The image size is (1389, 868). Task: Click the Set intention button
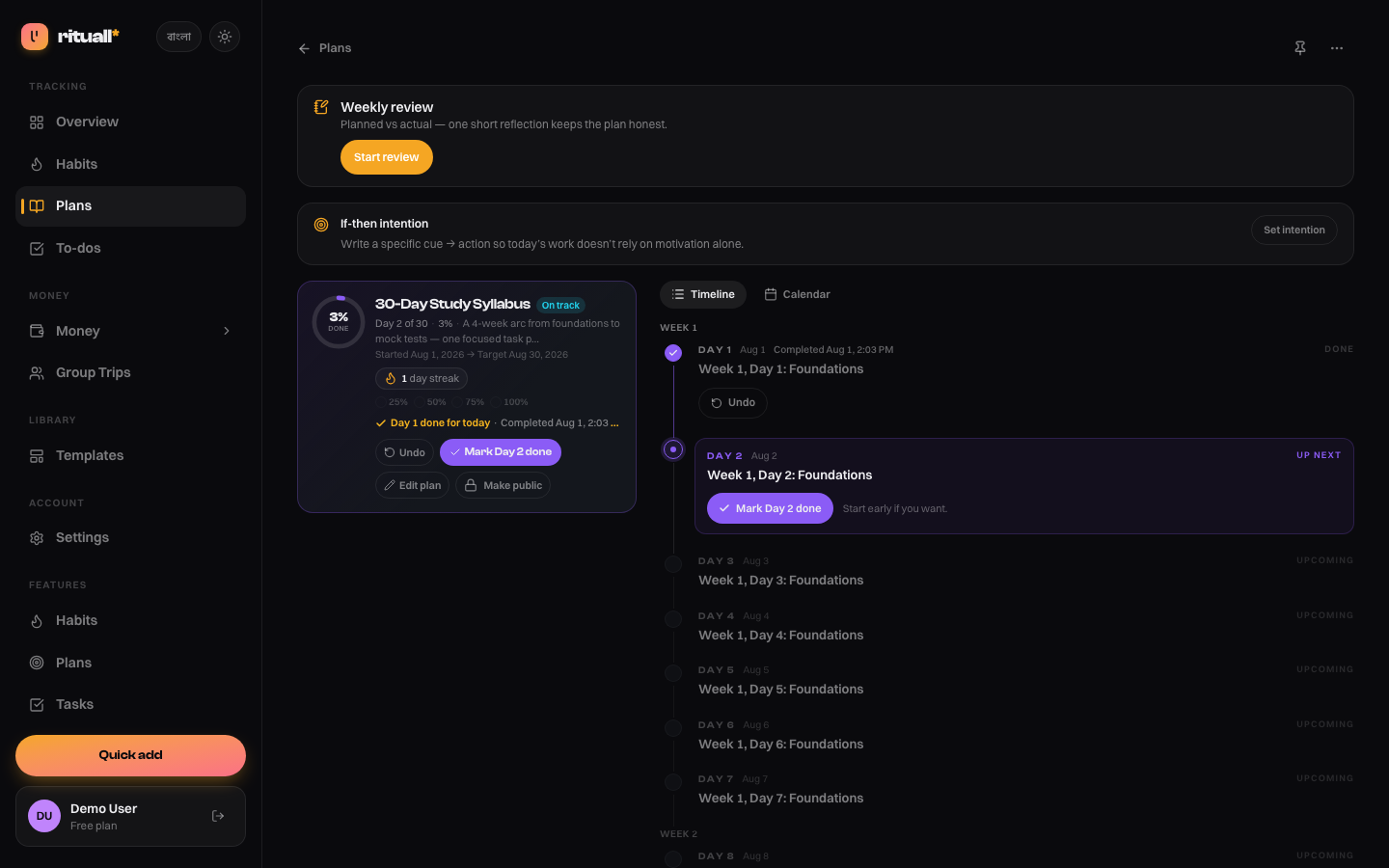click(1294, 230)
